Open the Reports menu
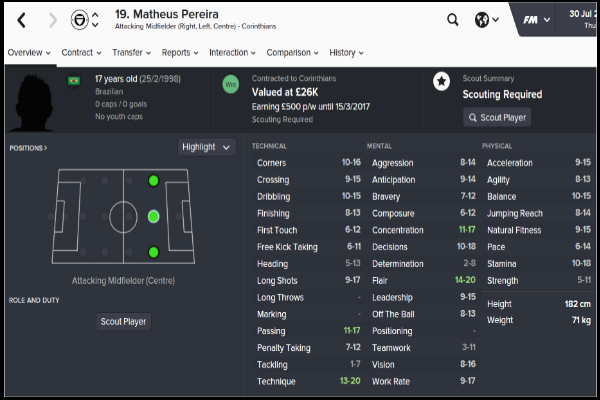The width and height of the screenshot is (600, 400). (179, 52)
